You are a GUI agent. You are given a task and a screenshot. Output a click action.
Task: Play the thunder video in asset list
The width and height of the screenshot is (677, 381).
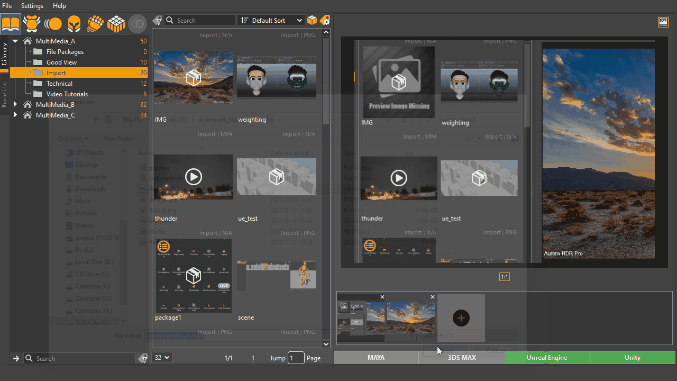click(193, 177)
